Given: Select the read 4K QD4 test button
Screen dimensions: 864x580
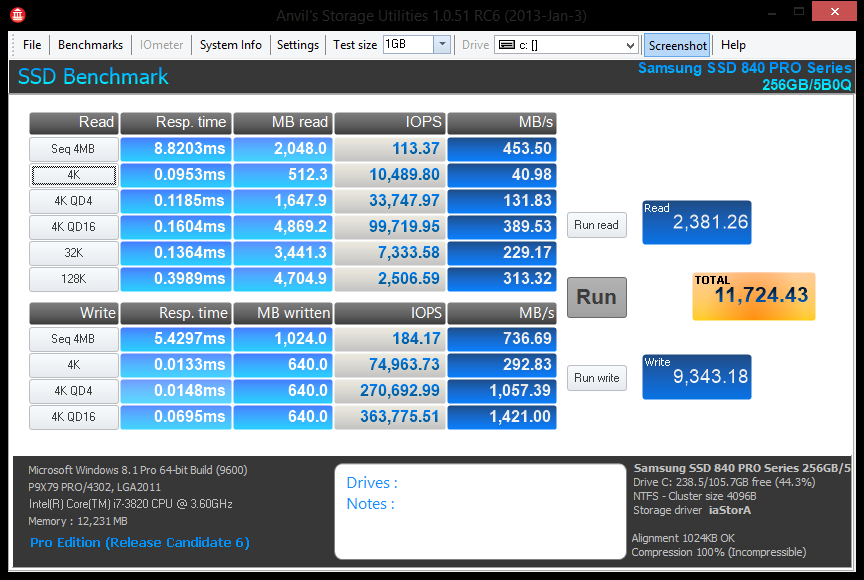Looking at the screenshot, I should click(74, 201).
